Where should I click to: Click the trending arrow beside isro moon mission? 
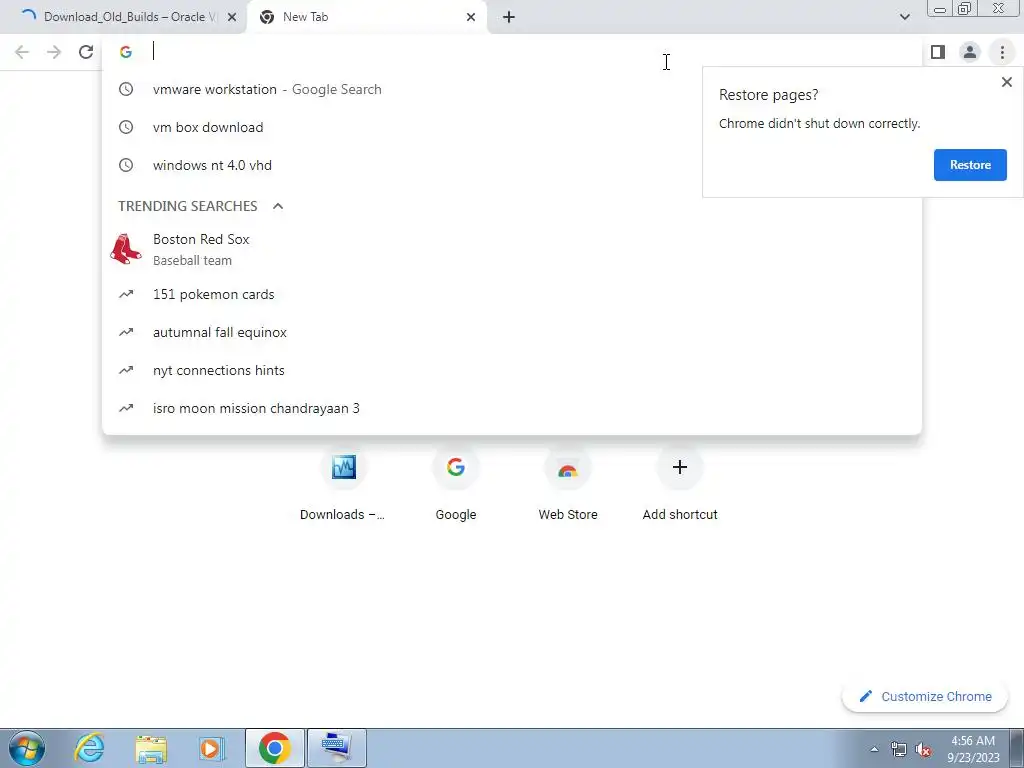coord(126,408)
